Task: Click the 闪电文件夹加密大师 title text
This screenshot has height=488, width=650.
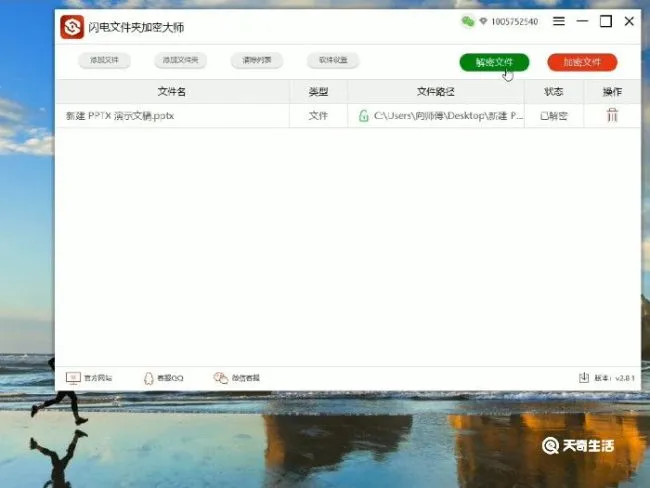Action: pyautogui.click(x=136, y=27)
